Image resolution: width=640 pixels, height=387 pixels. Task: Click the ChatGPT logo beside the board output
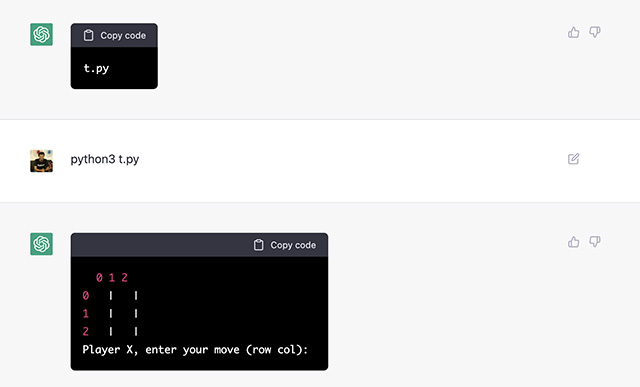pyautogui.click(x=41, y=244)
